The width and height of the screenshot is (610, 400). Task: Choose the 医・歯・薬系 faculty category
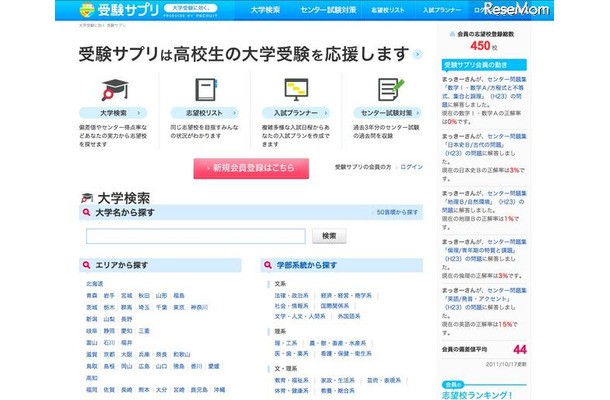[x=291, y=353]
